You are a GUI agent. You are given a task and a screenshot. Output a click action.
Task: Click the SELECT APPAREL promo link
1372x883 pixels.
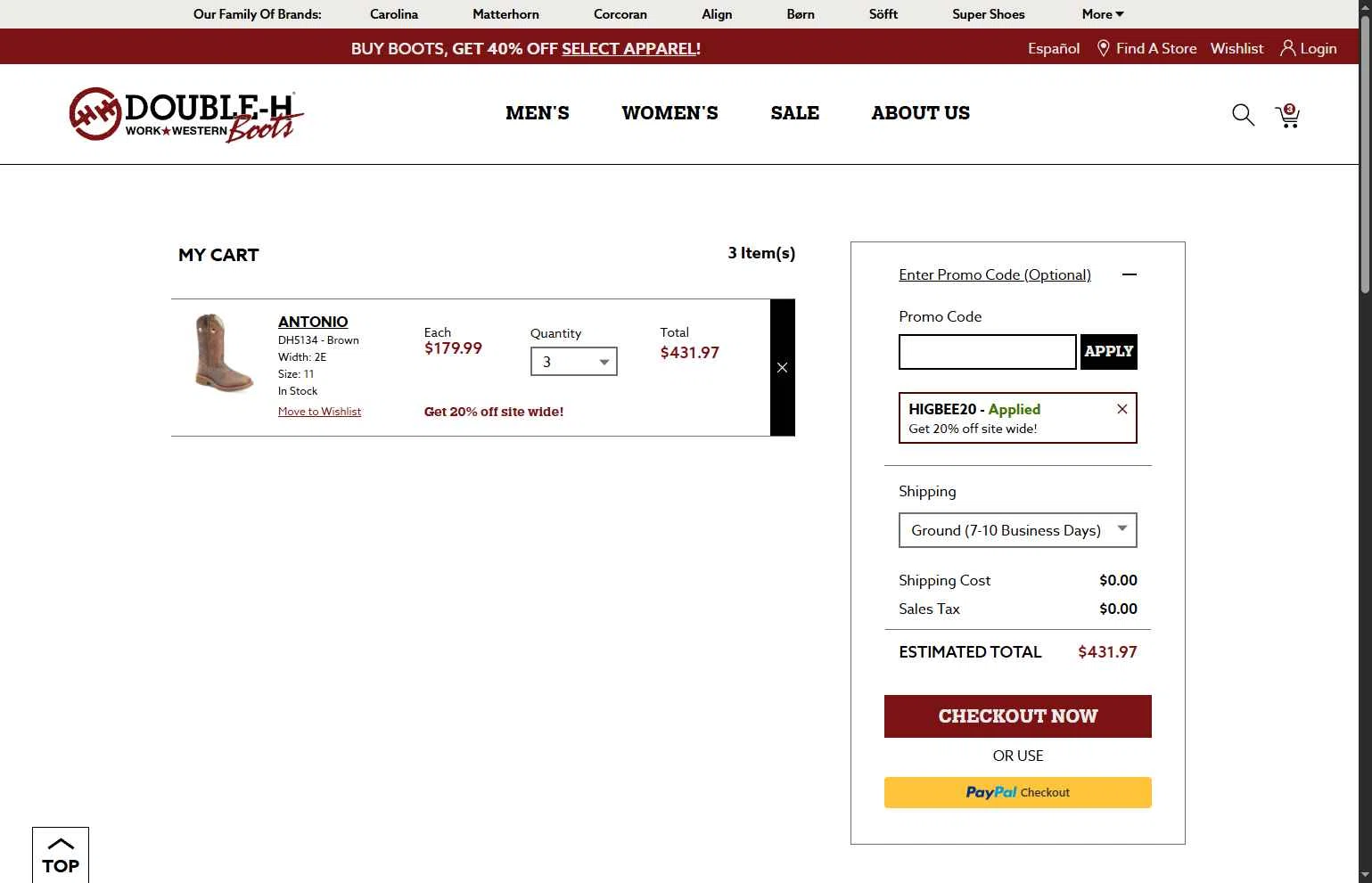coord(628,48)
